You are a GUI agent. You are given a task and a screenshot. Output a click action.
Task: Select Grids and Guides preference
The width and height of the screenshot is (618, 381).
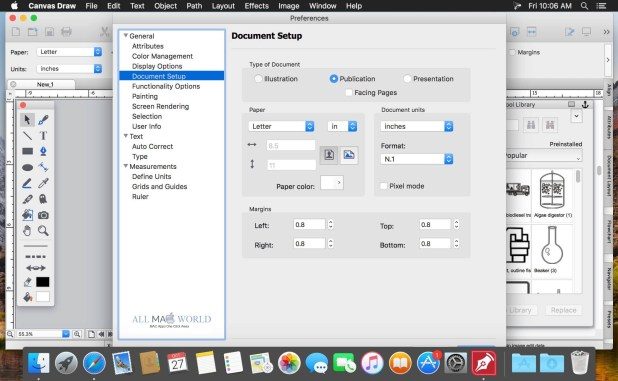[160, 186]
